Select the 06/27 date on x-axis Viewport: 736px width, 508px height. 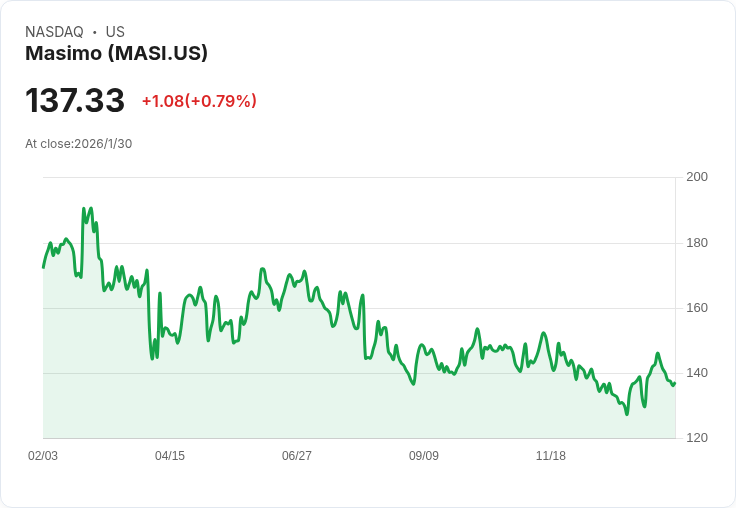[297, 456]
